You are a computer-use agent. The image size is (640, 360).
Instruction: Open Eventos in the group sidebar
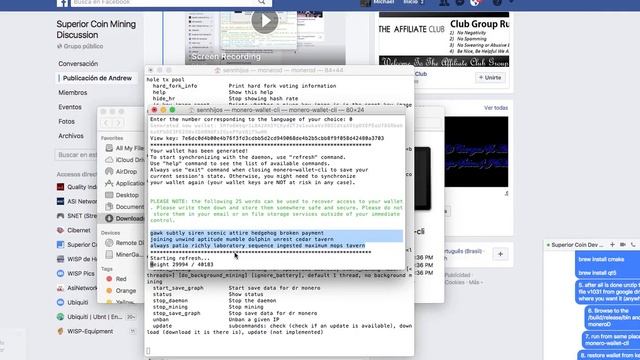70,107
